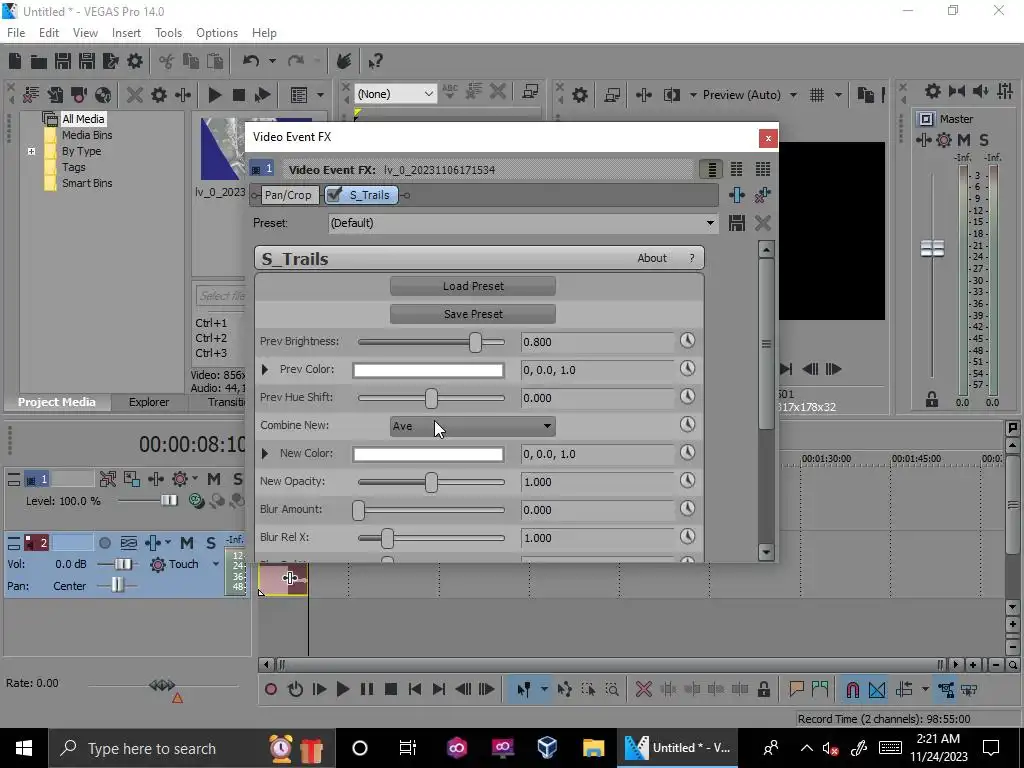This screenshot has width=1024, height=768.
Task: Click the Save project toolbar icon
Action: (63, 61)
